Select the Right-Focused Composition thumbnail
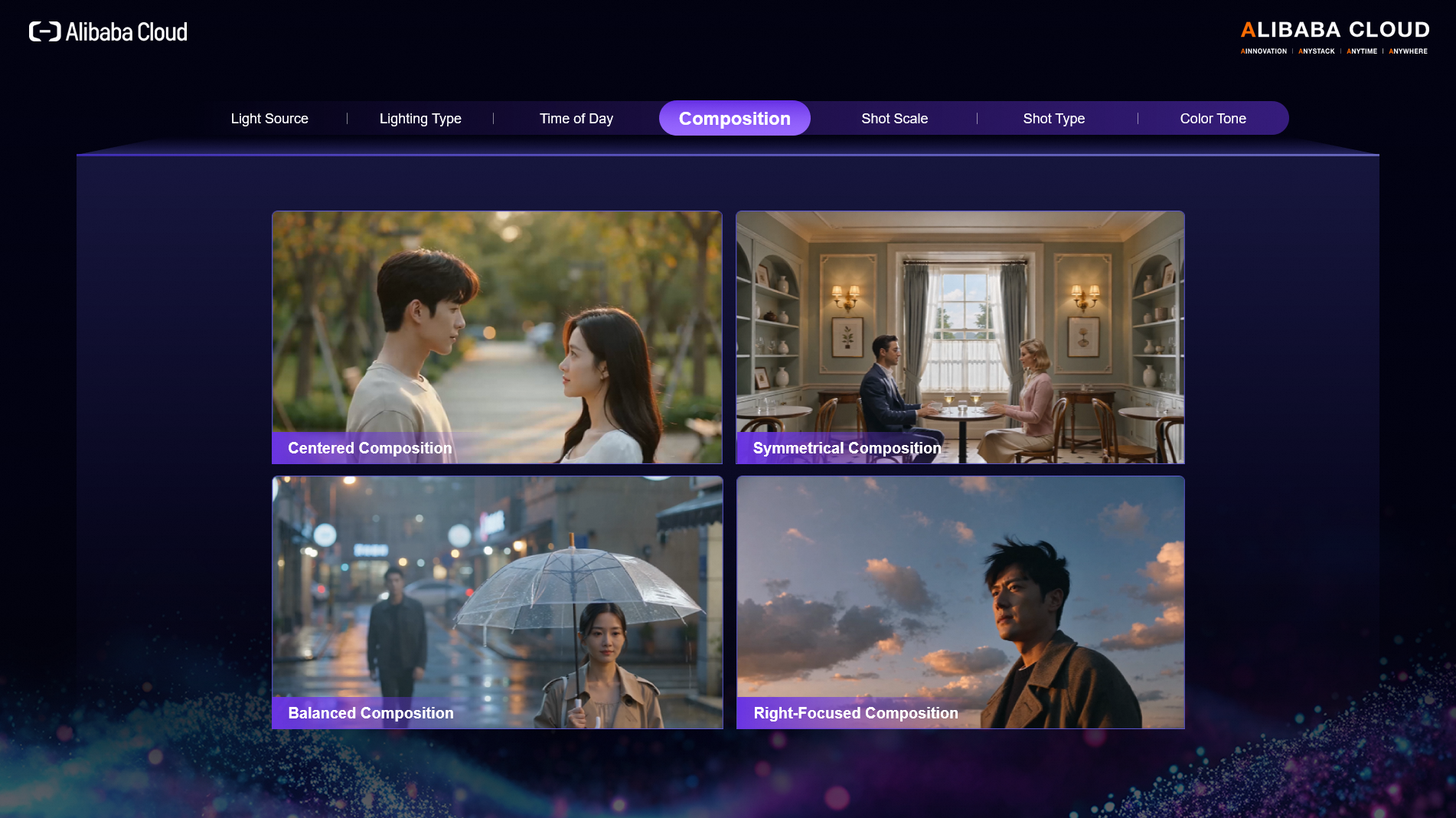 (x=960, y=602)
